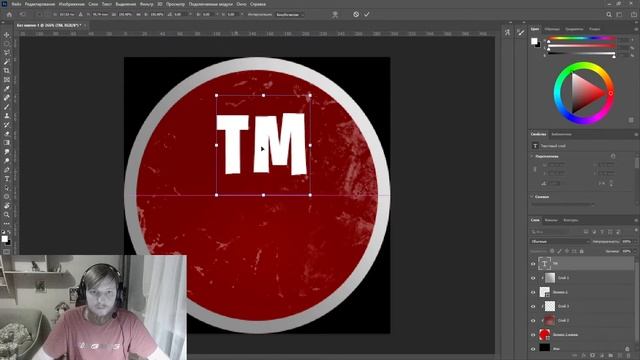The height and width of the screenshot is (360, 640).
Task: Select the Lasso tool
Action: tap(7, 53)
